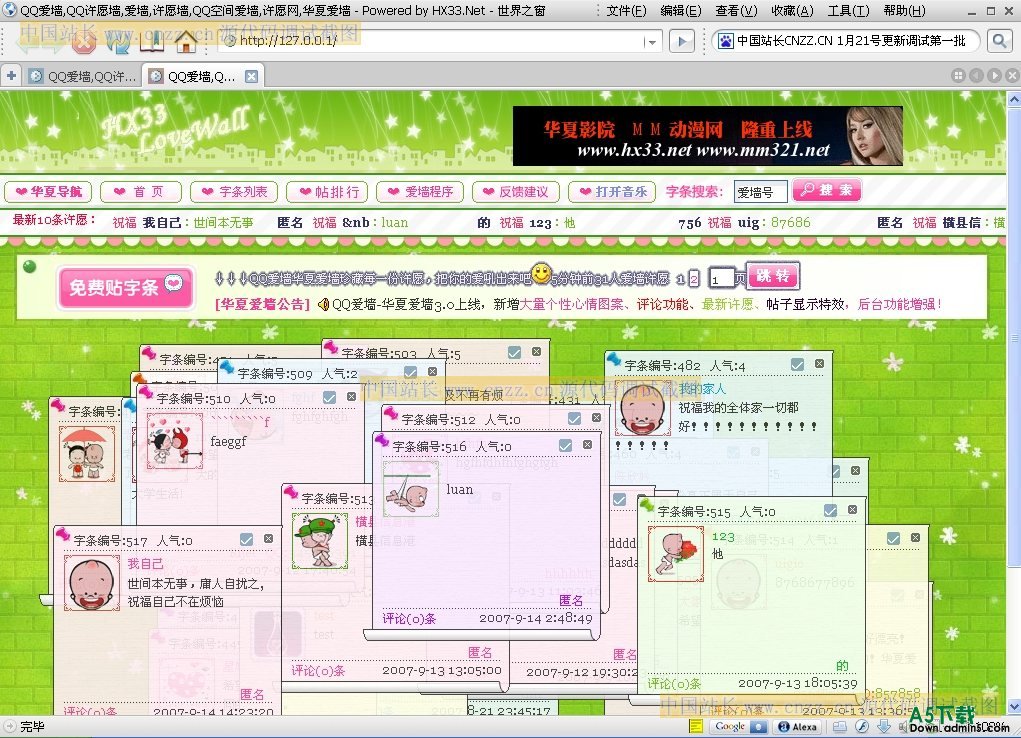
Task: Click the pink 搜索 search button
Action: click(x=826, y=190)
